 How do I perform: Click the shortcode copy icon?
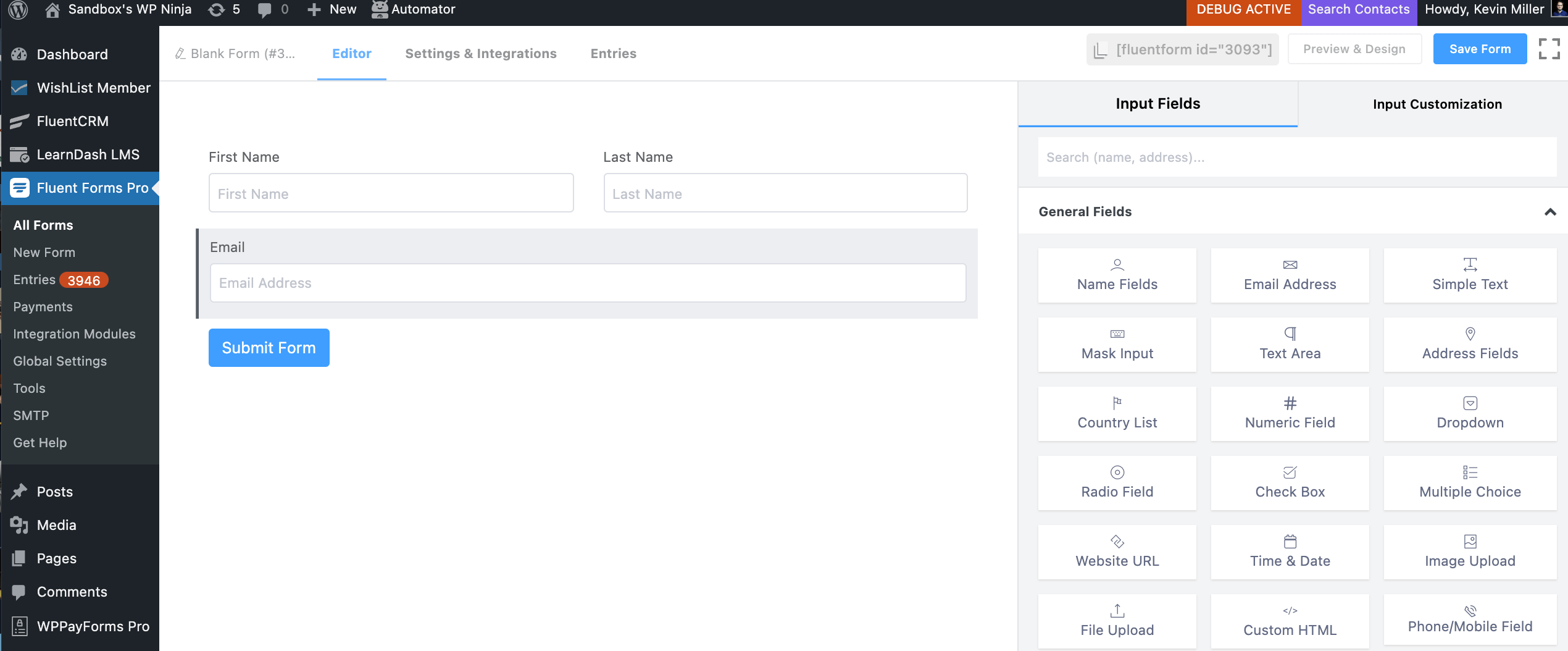pyautogui.click(x=1101, y=50)
